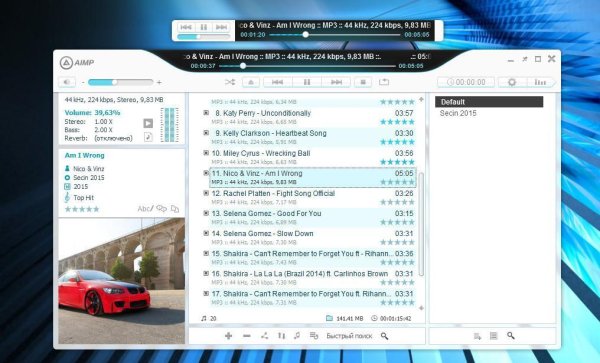
Task: Click the new playlist icon in right panel
Action: point(477,336)
